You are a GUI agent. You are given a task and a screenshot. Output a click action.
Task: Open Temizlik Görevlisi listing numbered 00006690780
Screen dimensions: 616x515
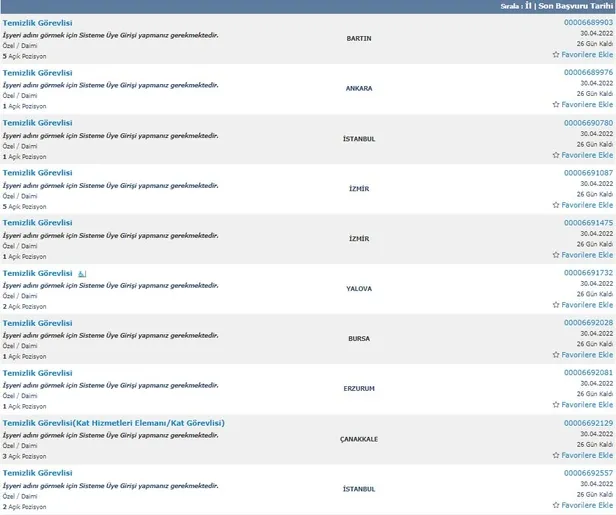(x=37, y=123)
